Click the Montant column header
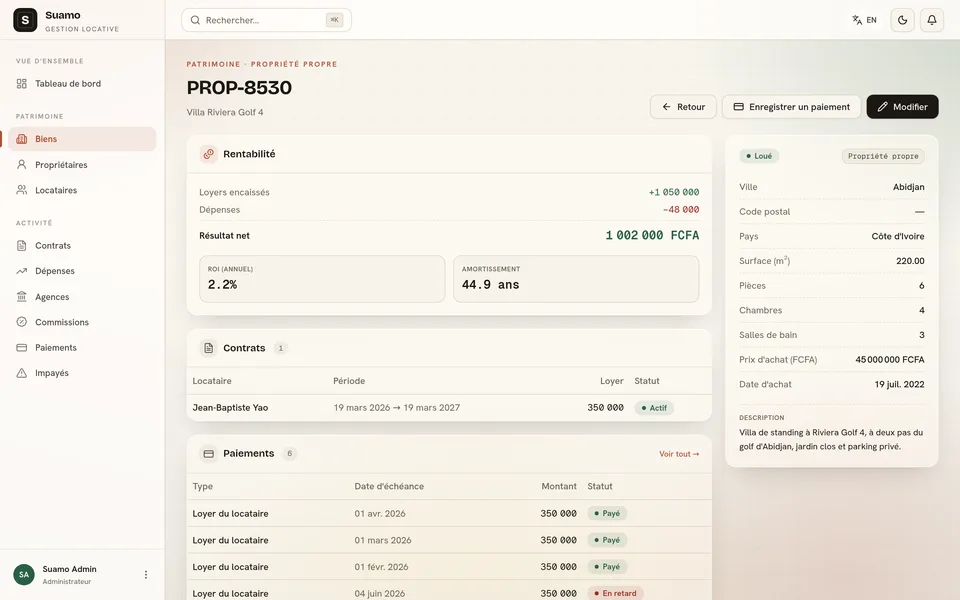The height and width of the screenshot is (600, 960). [x=559, y=487]
